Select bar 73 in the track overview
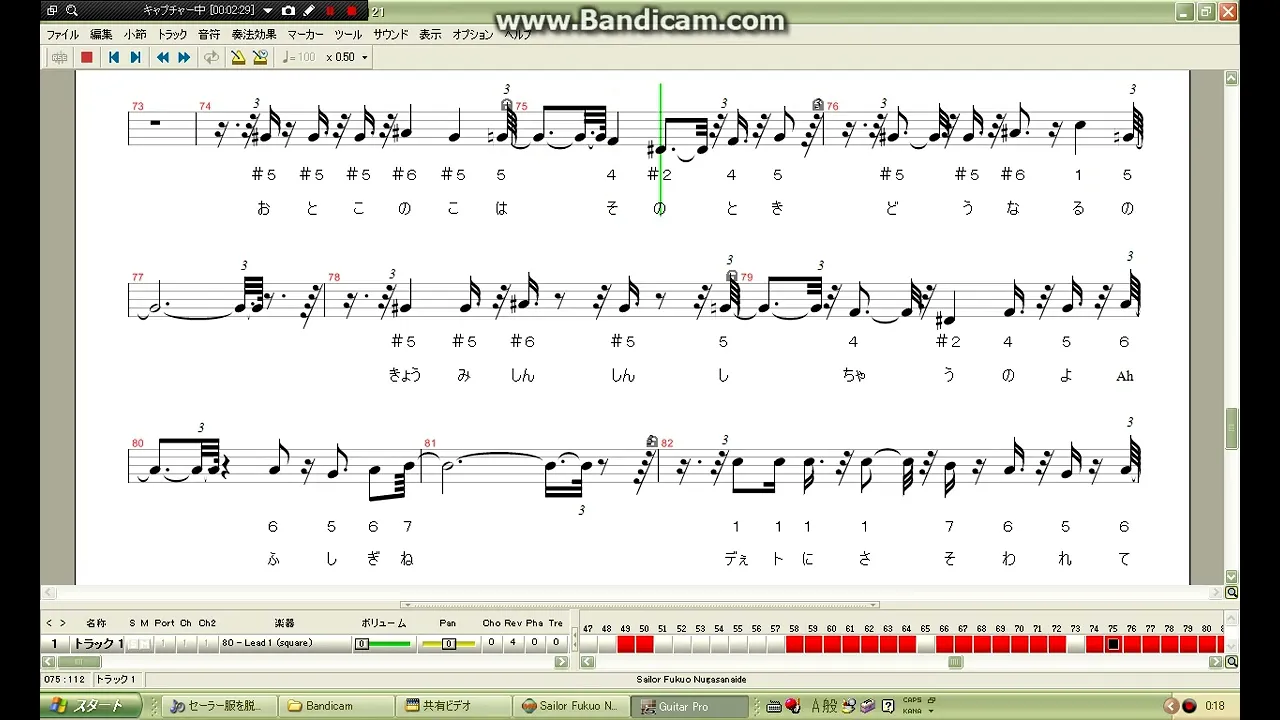 1076,644
